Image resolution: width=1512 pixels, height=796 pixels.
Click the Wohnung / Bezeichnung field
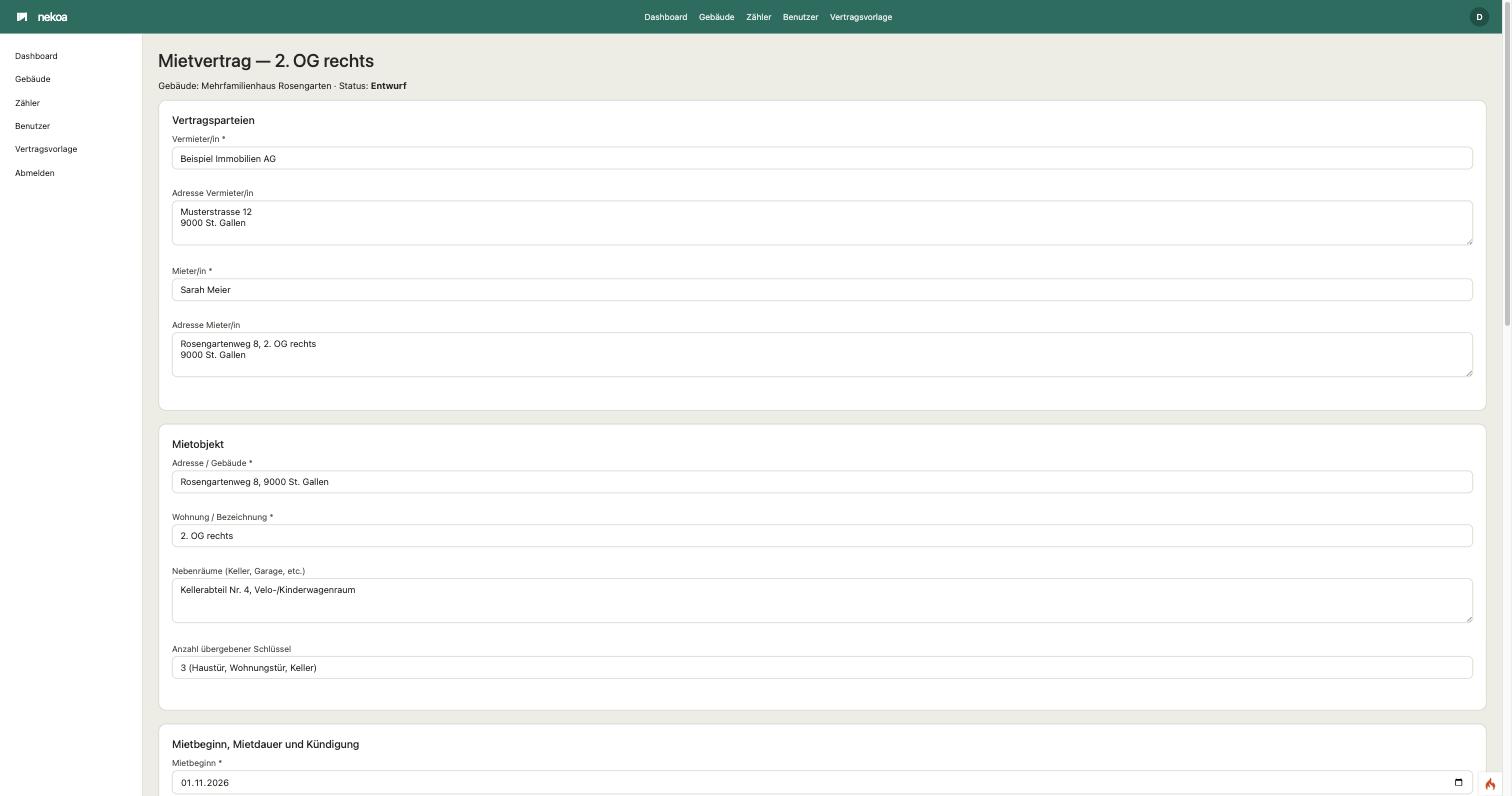point(822,535)
